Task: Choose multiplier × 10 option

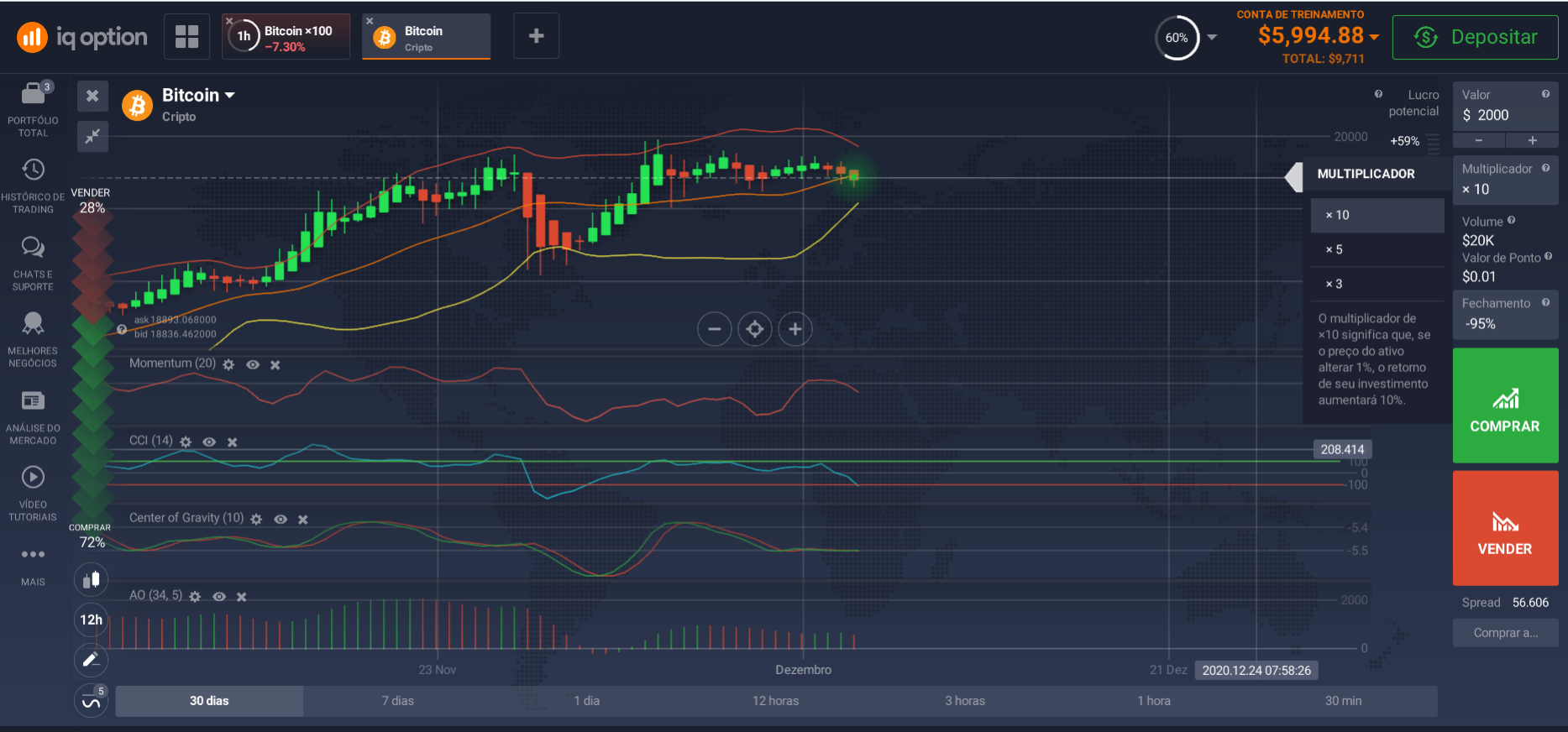Action: click(1377, 215)
